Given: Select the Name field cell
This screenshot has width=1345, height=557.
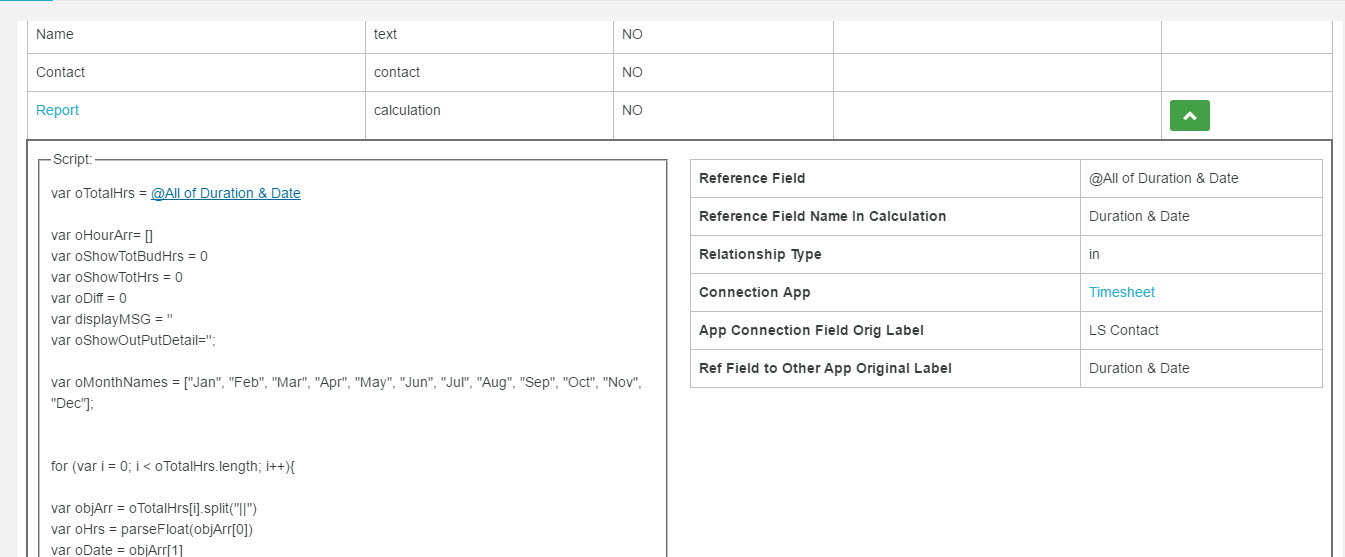Looking at the screenshot, I should pyautogui.click(x=55, y=35).
